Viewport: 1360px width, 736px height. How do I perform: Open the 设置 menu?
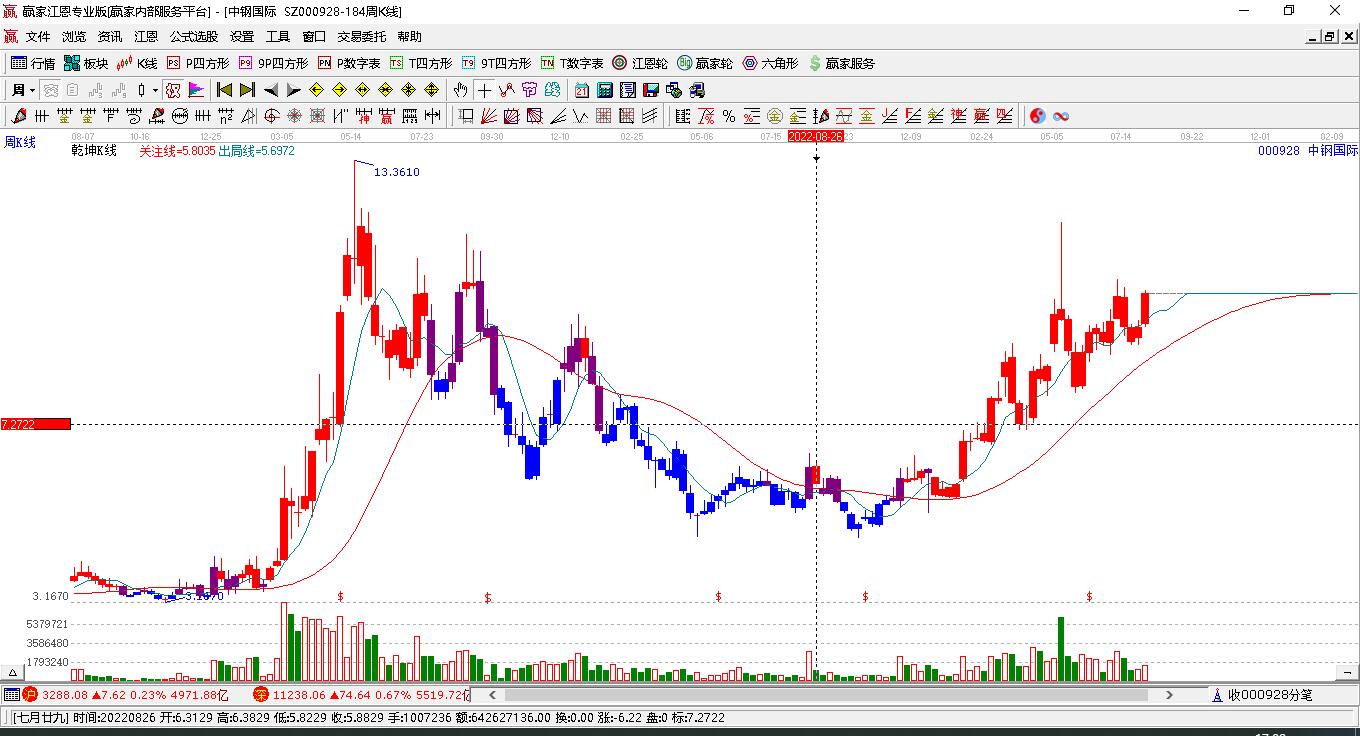[x=242, y=36]
